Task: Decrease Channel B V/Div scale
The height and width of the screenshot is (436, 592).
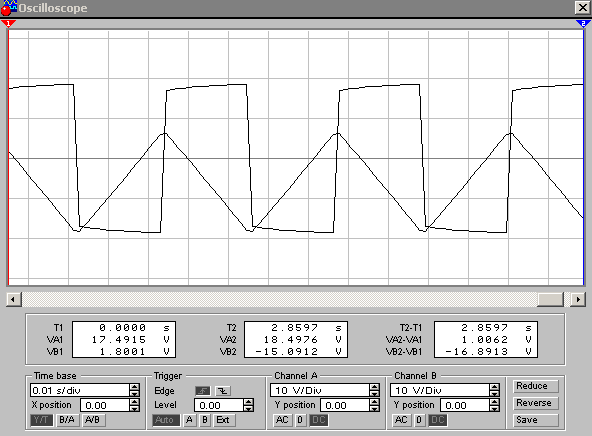Action: tap(495, 393)
